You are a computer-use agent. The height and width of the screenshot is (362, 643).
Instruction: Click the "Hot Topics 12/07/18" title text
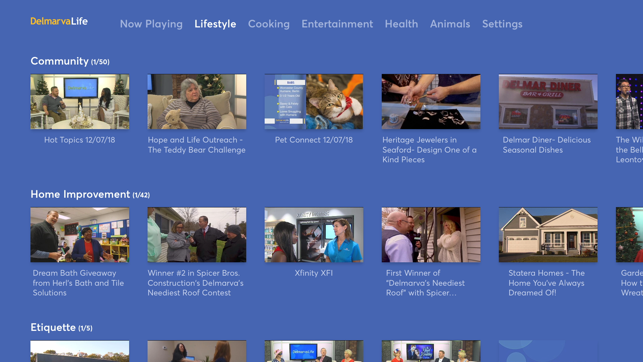80,140
